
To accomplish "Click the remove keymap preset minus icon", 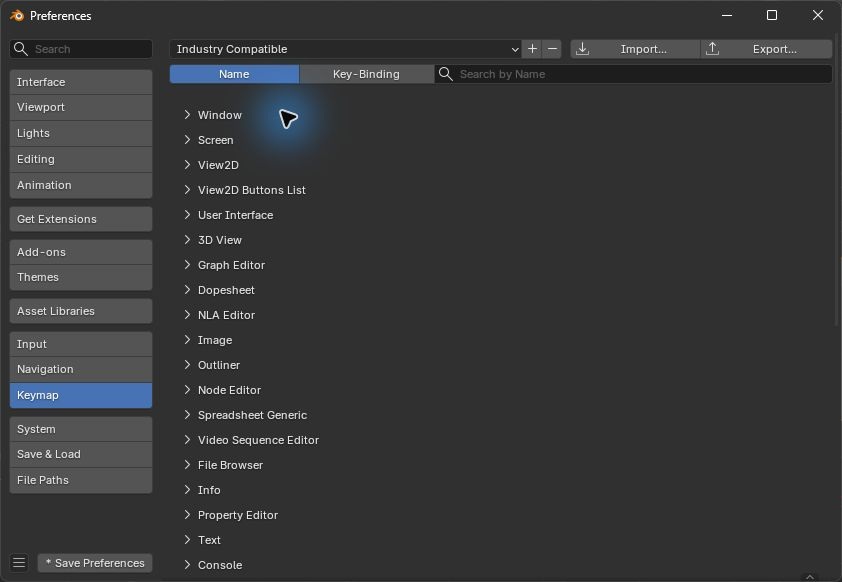I will point(552,49).
